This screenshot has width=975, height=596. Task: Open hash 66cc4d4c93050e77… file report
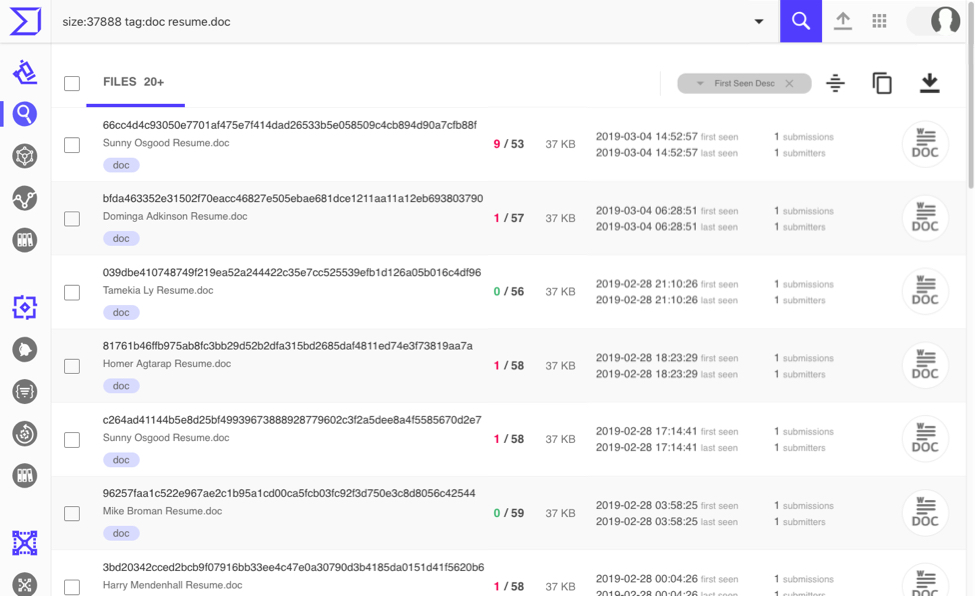(x=290, y=125)
